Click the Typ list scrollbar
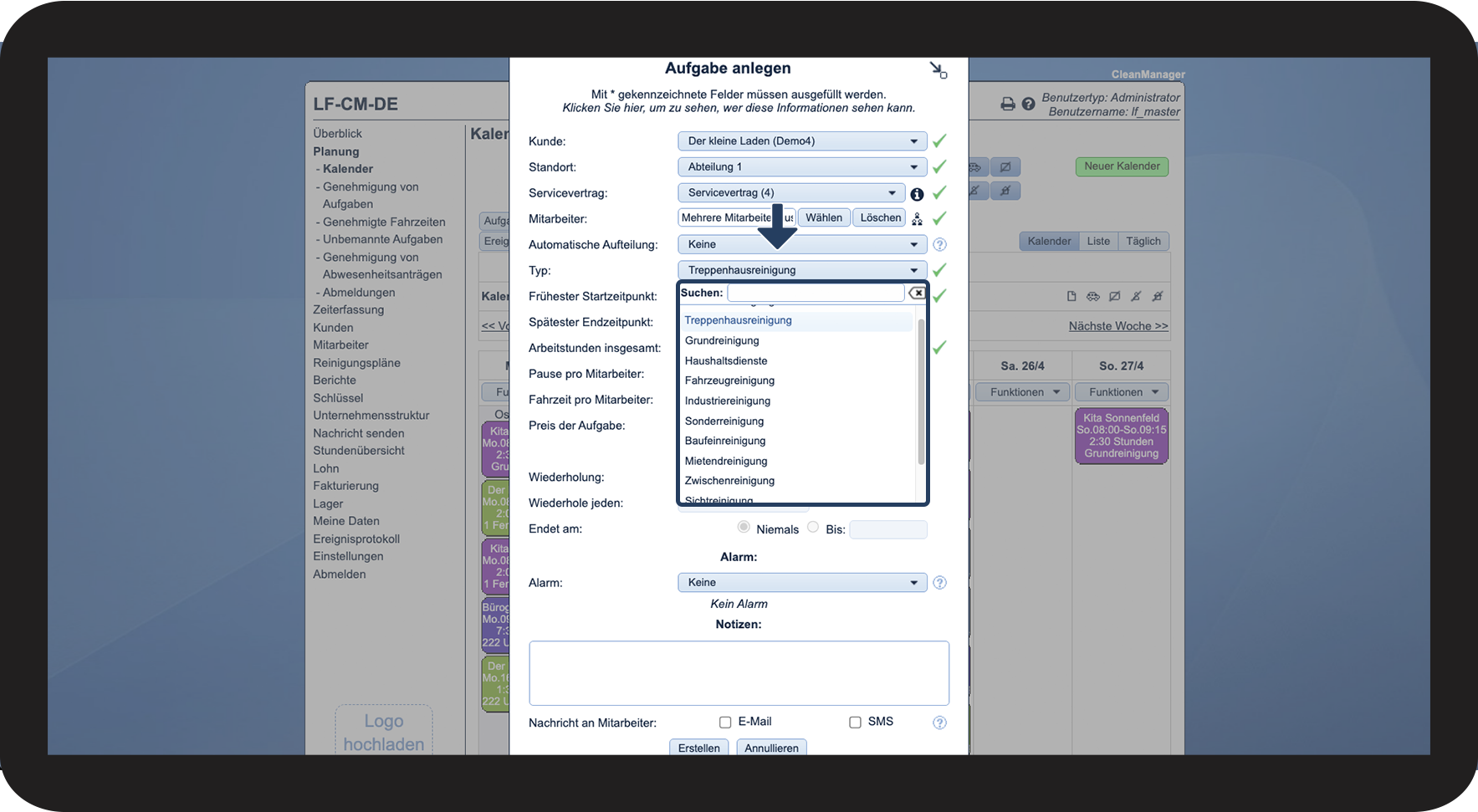1478x812 pixels. coord(921,391)
